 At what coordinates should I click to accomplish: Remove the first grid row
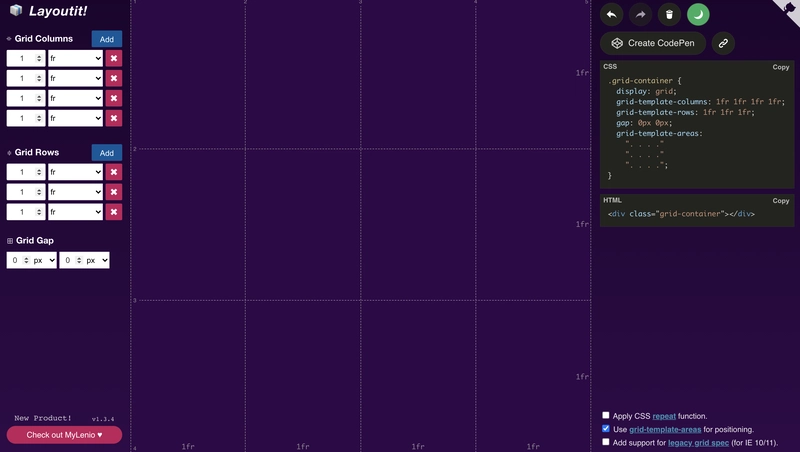point(114,172)
